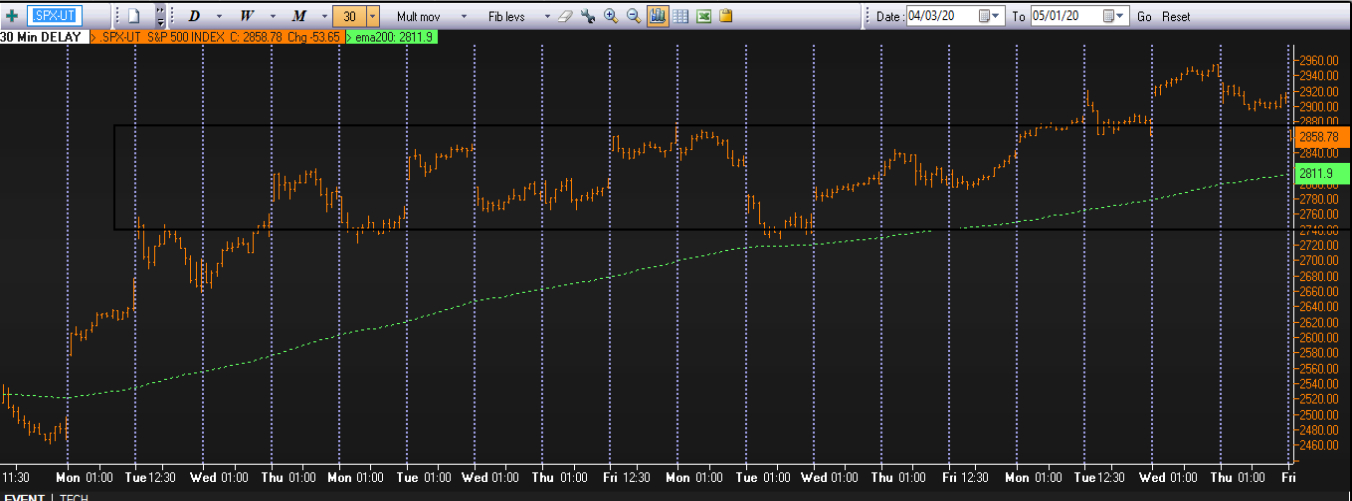Click Reset next to the date range
Viewport: 1352px width, 501px height.
click(1176, 17)
